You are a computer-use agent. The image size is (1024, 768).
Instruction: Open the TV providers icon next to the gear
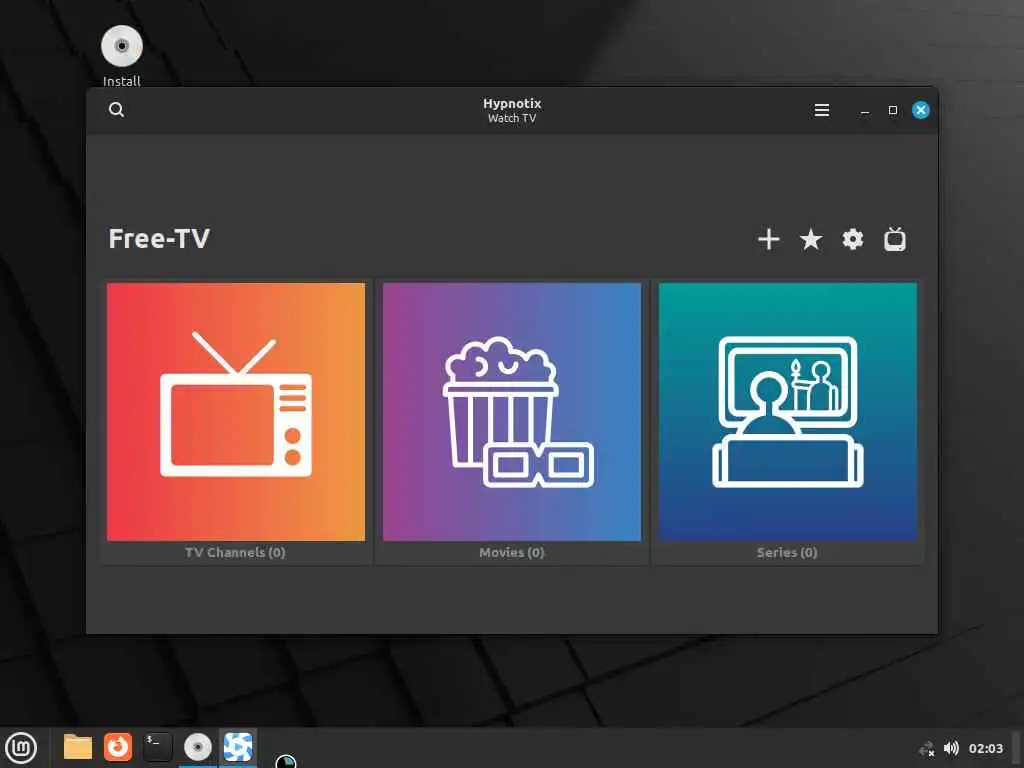(x=895, y=239)
